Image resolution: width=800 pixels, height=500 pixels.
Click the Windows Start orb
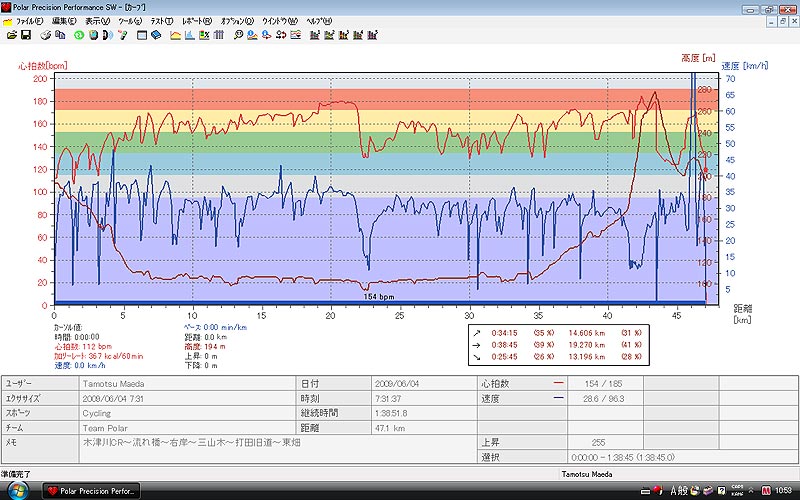pyautogui.click(x=17, y=490)
